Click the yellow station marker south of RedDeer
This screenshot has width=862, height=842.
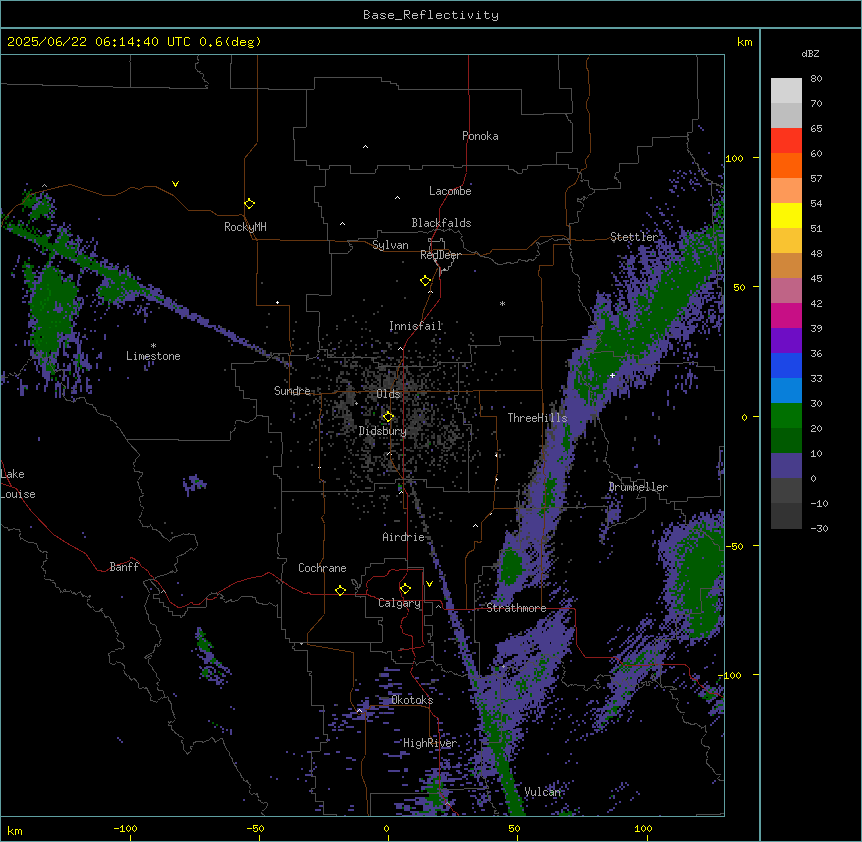click(x=425, y=281)
